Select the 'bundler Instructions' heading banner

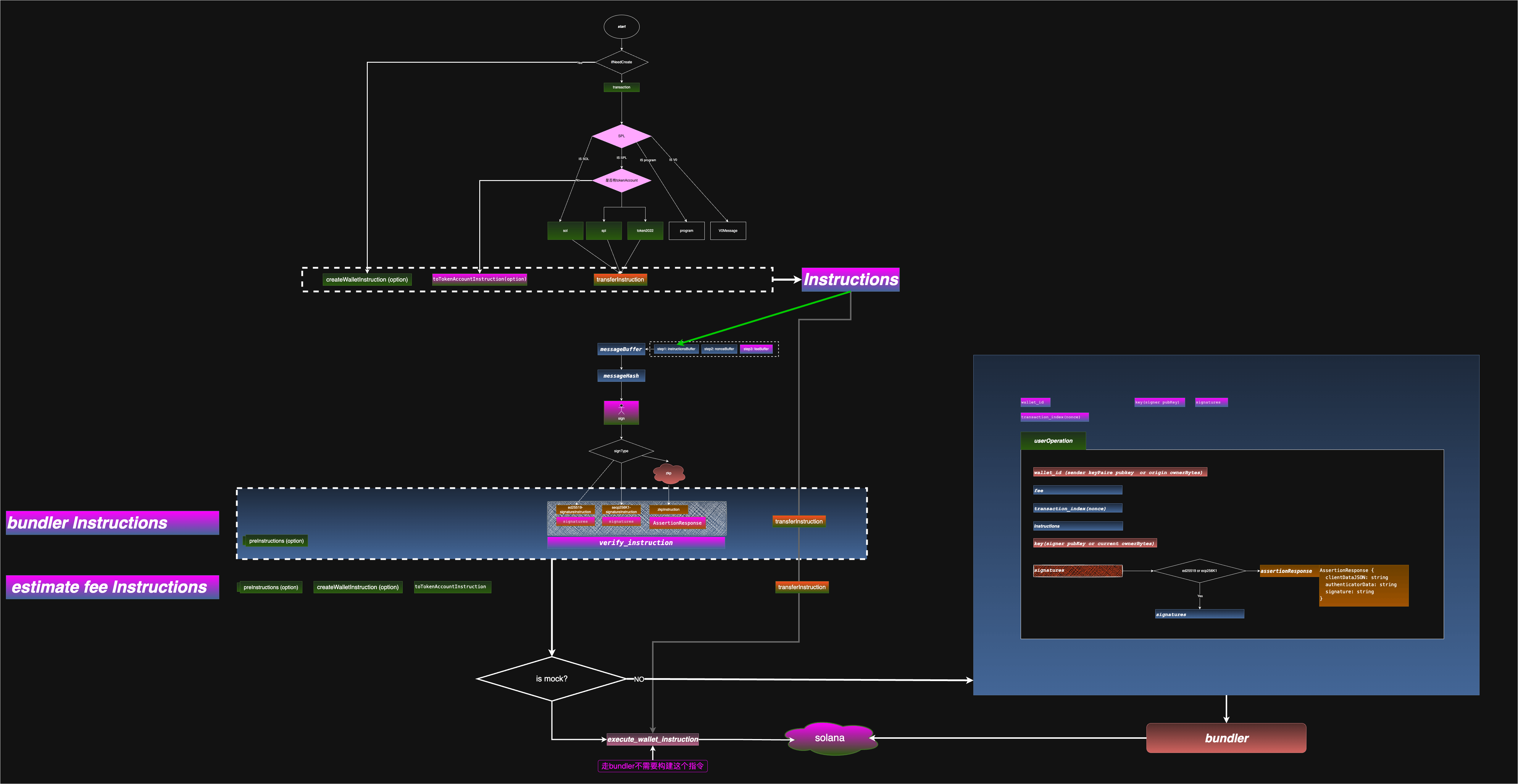pyautogui.click(x=112, y=523)
